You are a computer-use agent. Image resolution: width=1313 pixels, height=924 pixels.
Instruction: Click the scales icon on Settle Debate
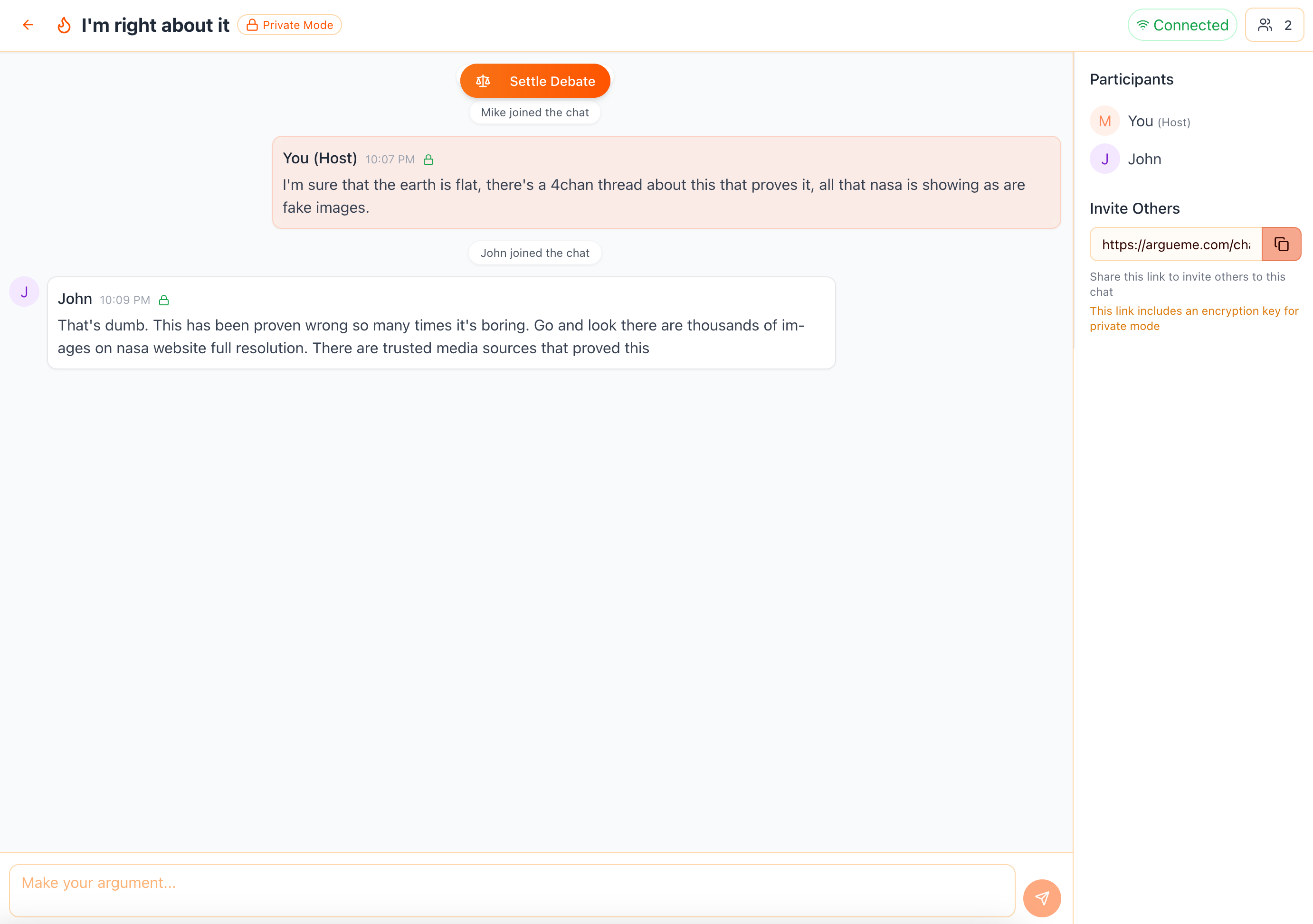pyautogui.click(x=483, y=81)
